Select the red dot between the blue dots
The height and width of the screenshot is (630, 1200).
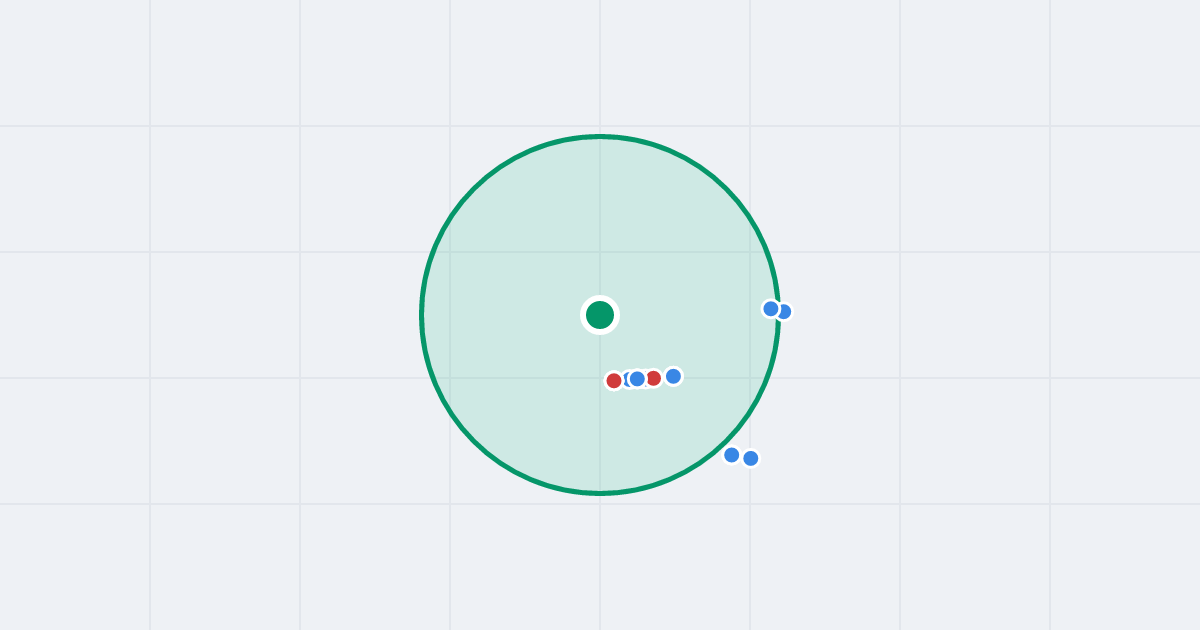point(653,378)
